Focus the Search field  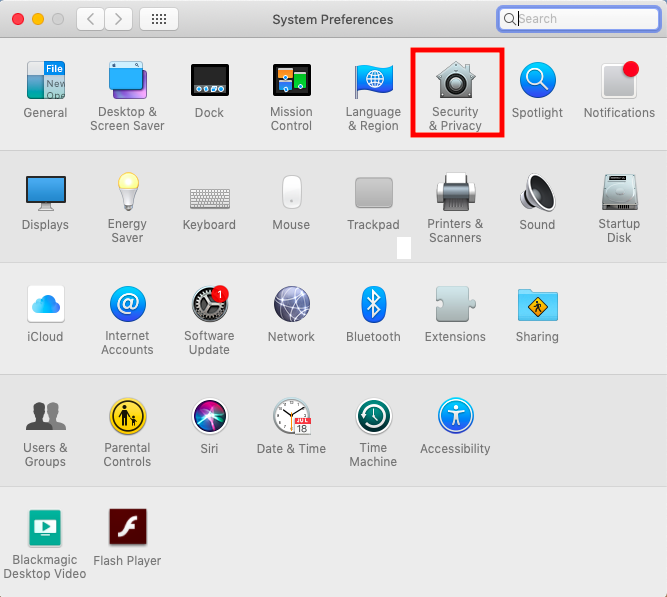click(x=579, y=19)
